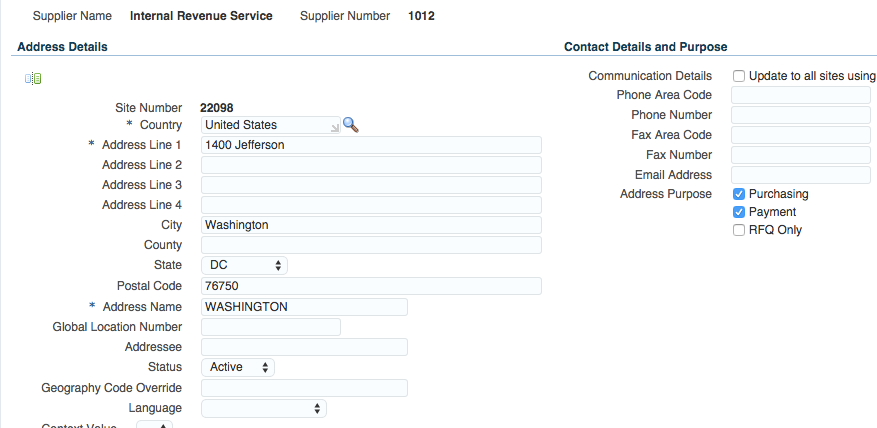Enable the RFQ Only checkbox
Viewport: 877px width, 428px height.
[x=739, y=230]
